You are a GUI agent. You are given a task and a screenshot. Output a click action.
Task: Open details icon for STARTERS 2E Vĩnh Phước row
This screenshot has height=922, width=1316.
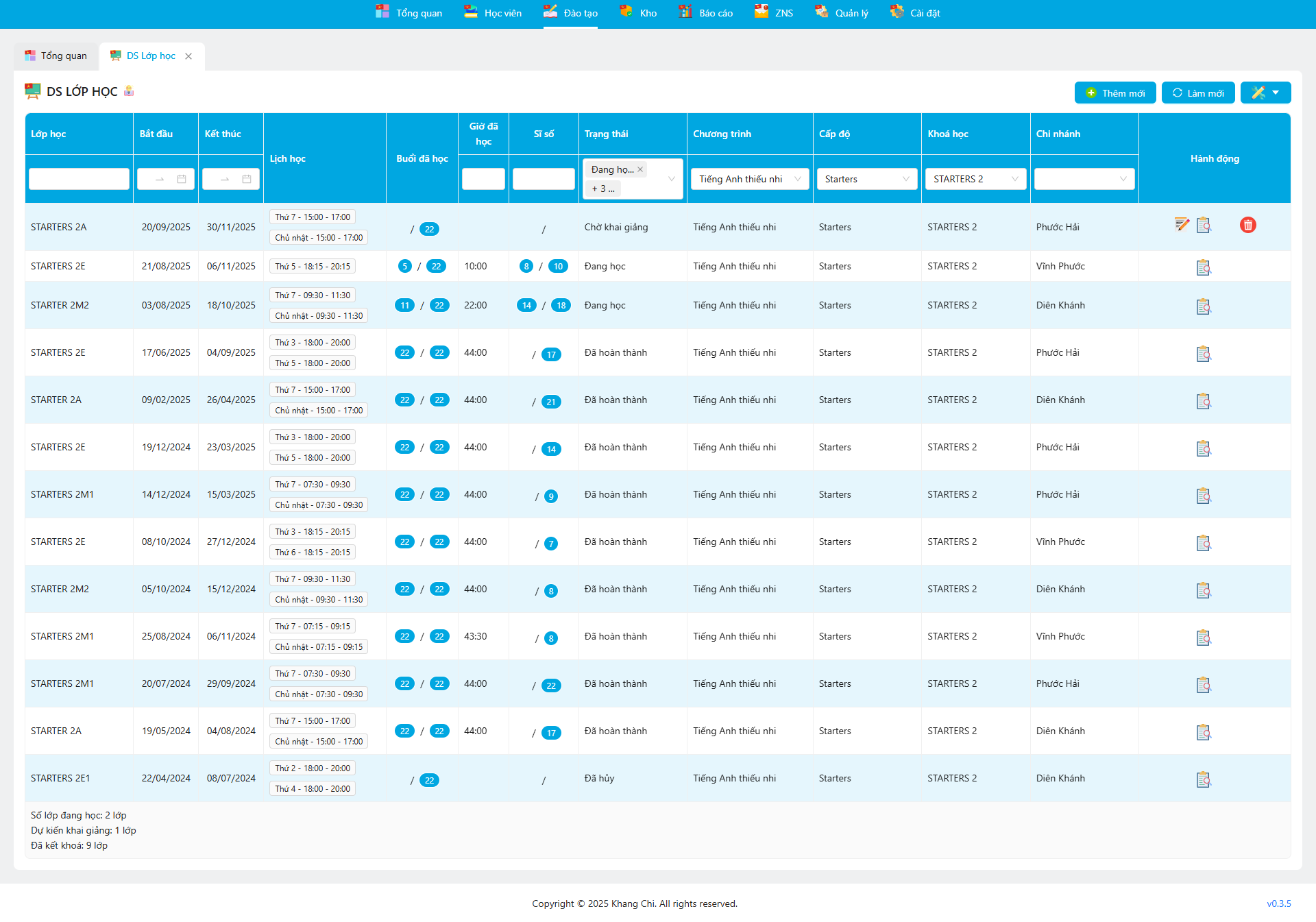click(1203, 267)
